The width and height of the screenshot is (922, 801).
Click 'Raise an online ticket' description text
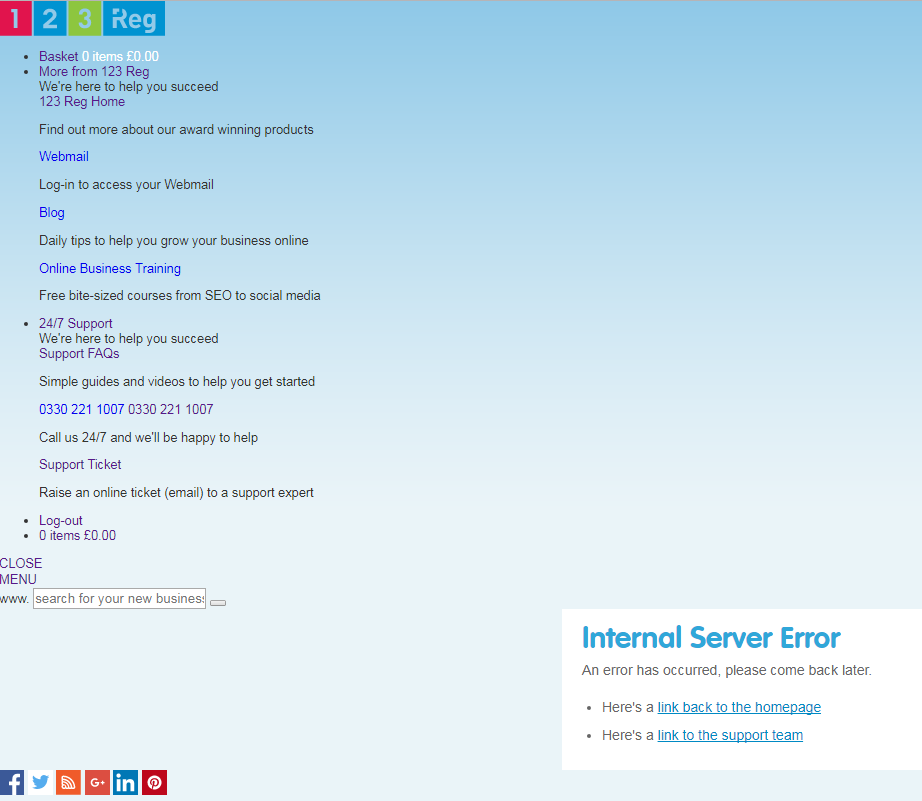click(176, 493)
